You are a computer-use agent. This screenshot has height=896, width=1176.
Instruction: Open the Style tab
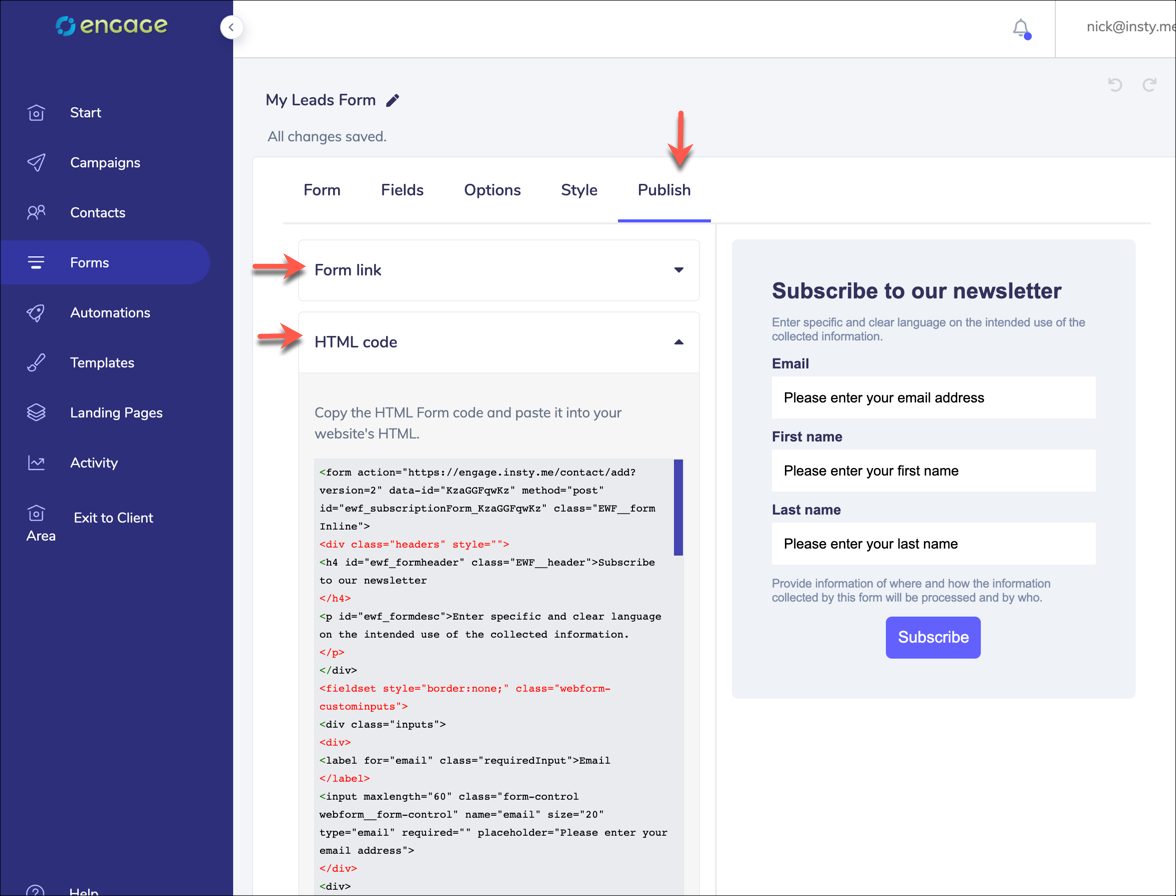579,190
